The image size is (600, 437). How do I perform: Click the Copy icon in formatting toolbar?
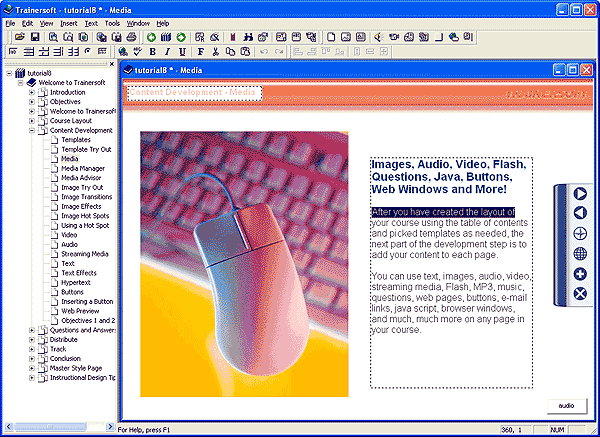pos(230,52)
